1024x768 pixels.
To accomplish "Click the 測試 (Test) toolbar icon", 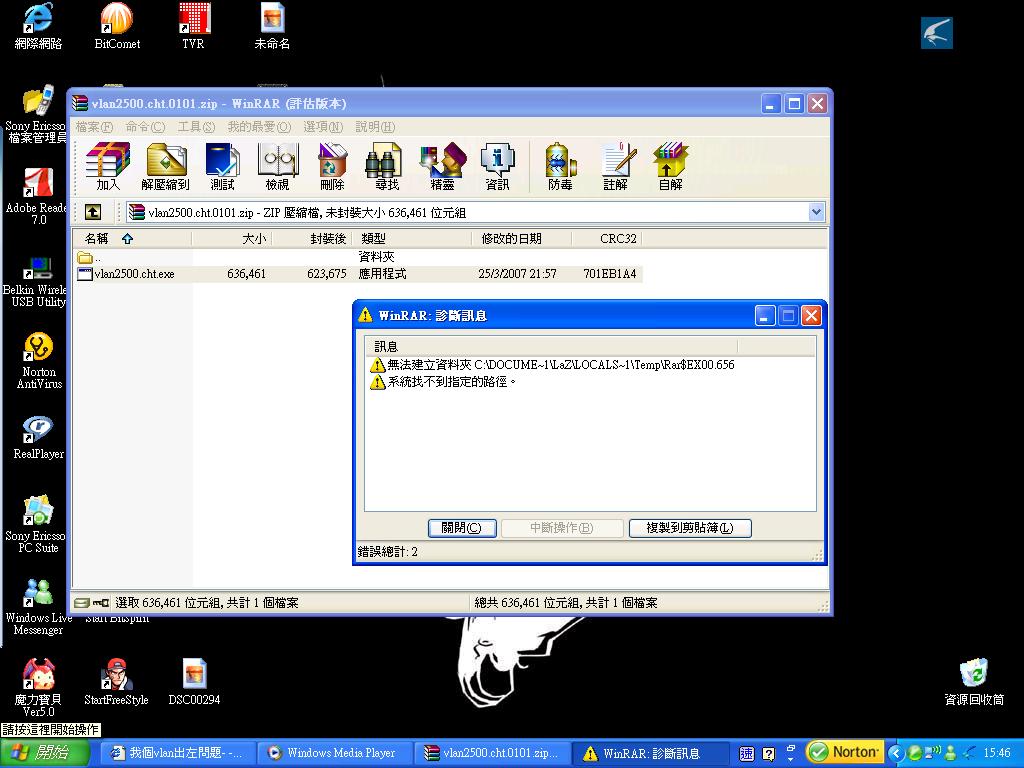I will pyautogui.click(x=222, y=166).
